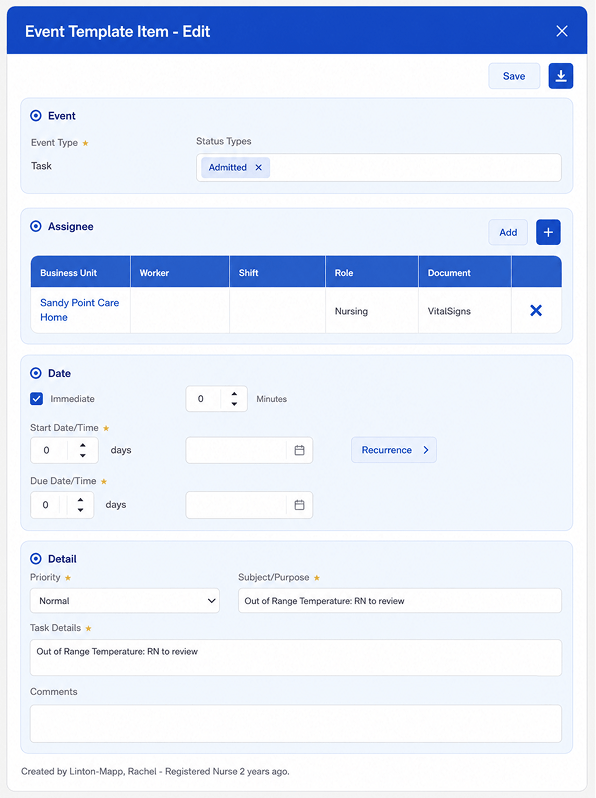Collapse the Event section
Image resolution: width=596 pixels, height=798 pixels.
tap(36, 116)
